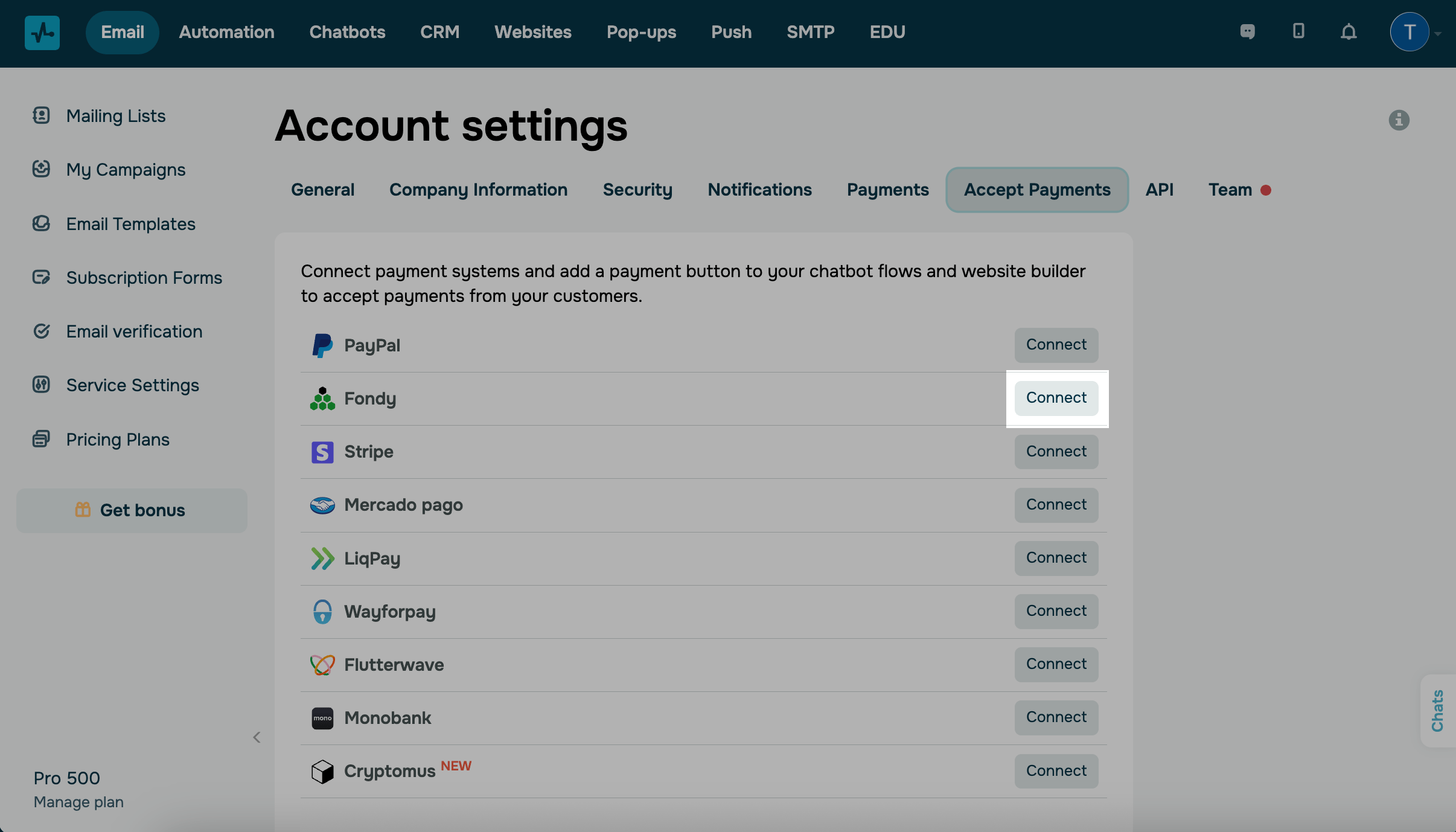Click the Get bonus button
Image resolution: width=1456 pixels, height=832 pixels.
pos(132,510)
